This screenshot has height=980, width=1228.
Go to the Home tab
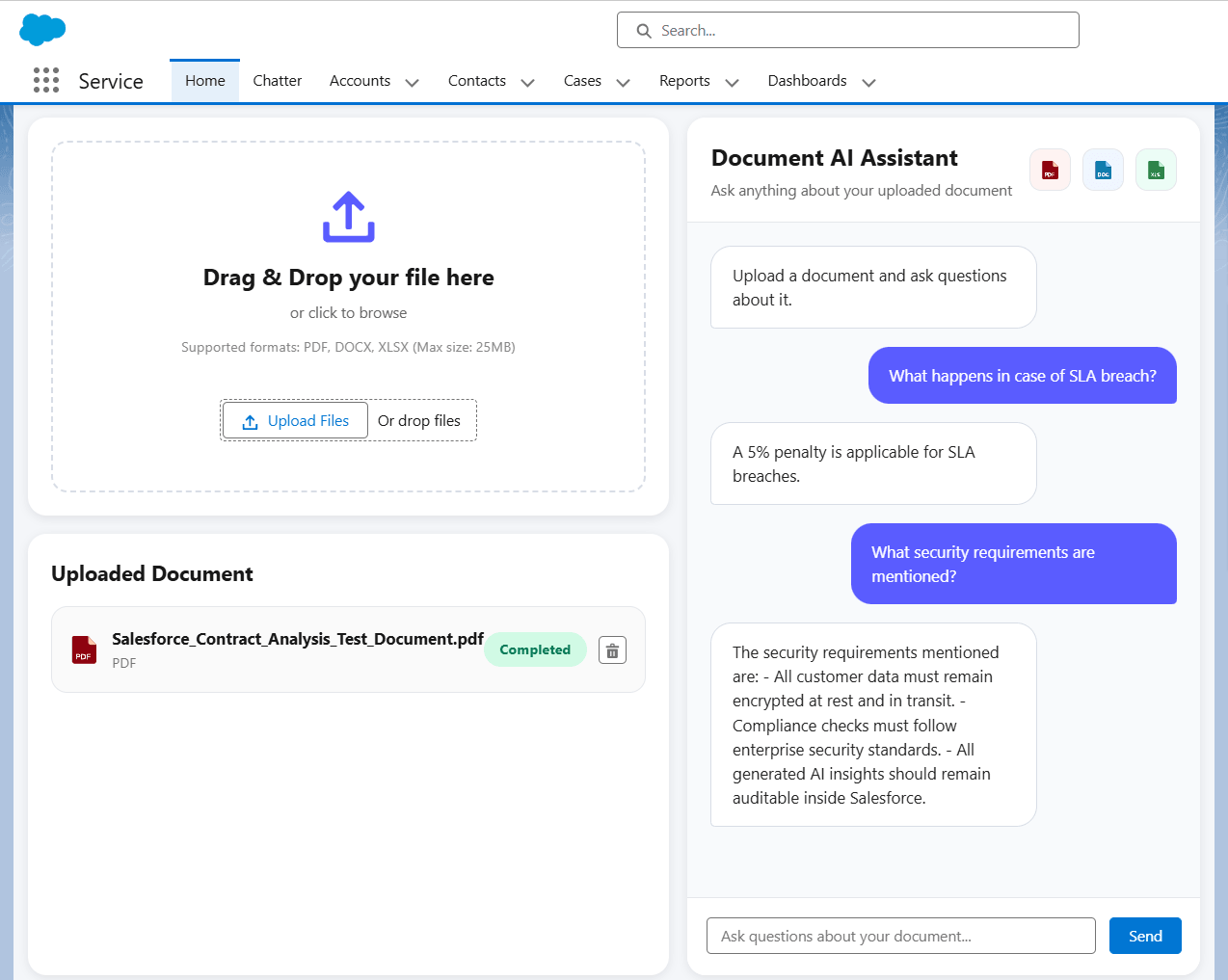(x=205, y=81)
